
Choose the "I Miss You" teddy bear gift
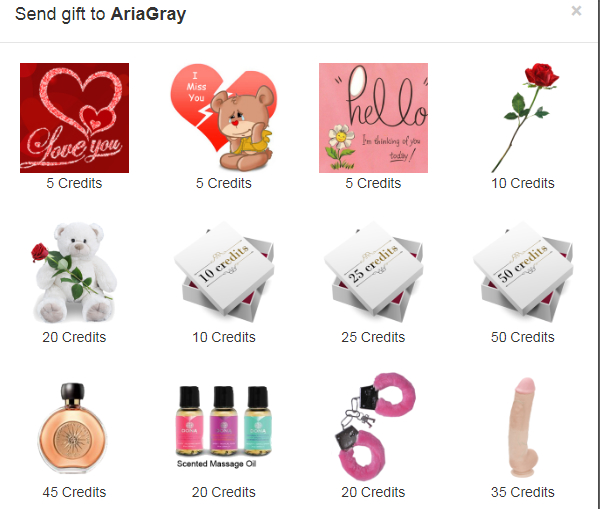223,118
